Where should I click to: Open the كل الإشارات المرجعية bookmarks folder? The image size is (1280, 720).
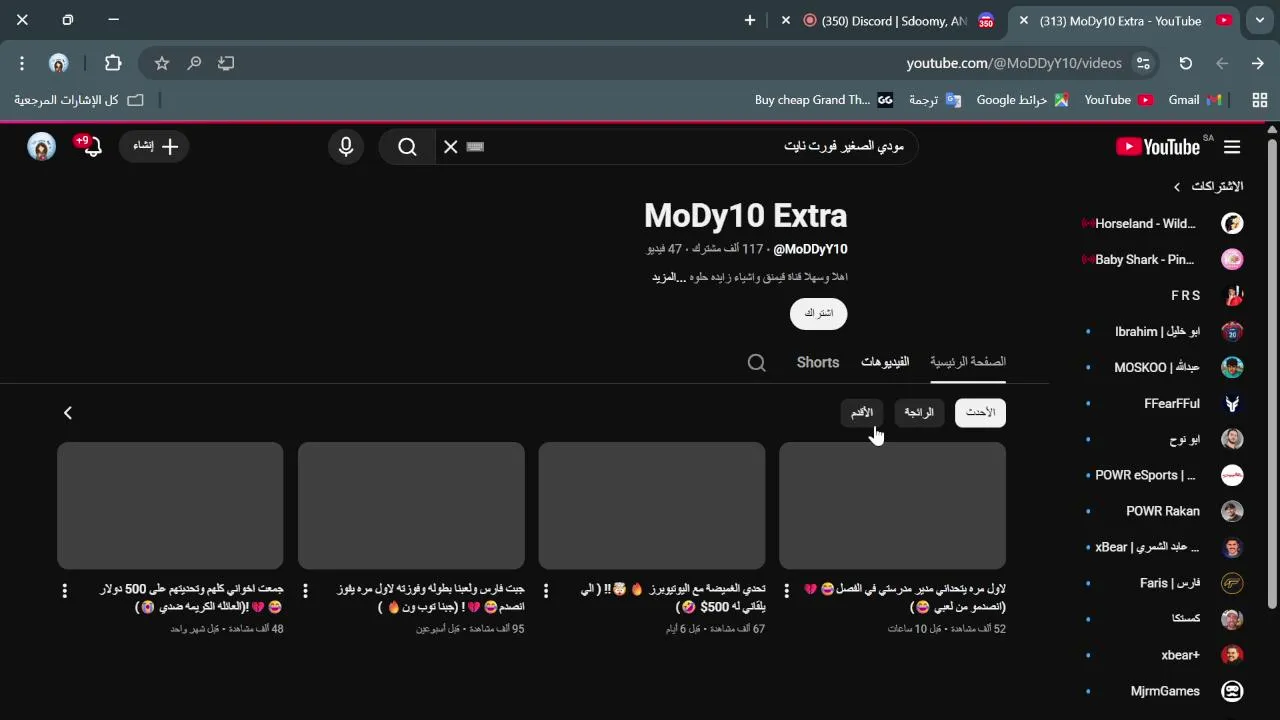pos(78,100)
